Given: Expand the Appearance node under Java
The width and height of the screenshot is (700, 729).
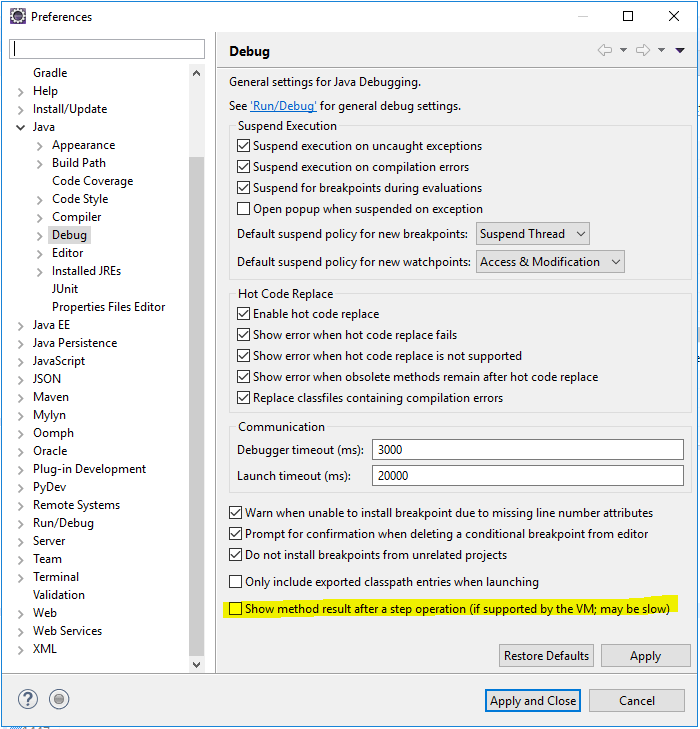Looking at the screenshot, I should (40, 146).
